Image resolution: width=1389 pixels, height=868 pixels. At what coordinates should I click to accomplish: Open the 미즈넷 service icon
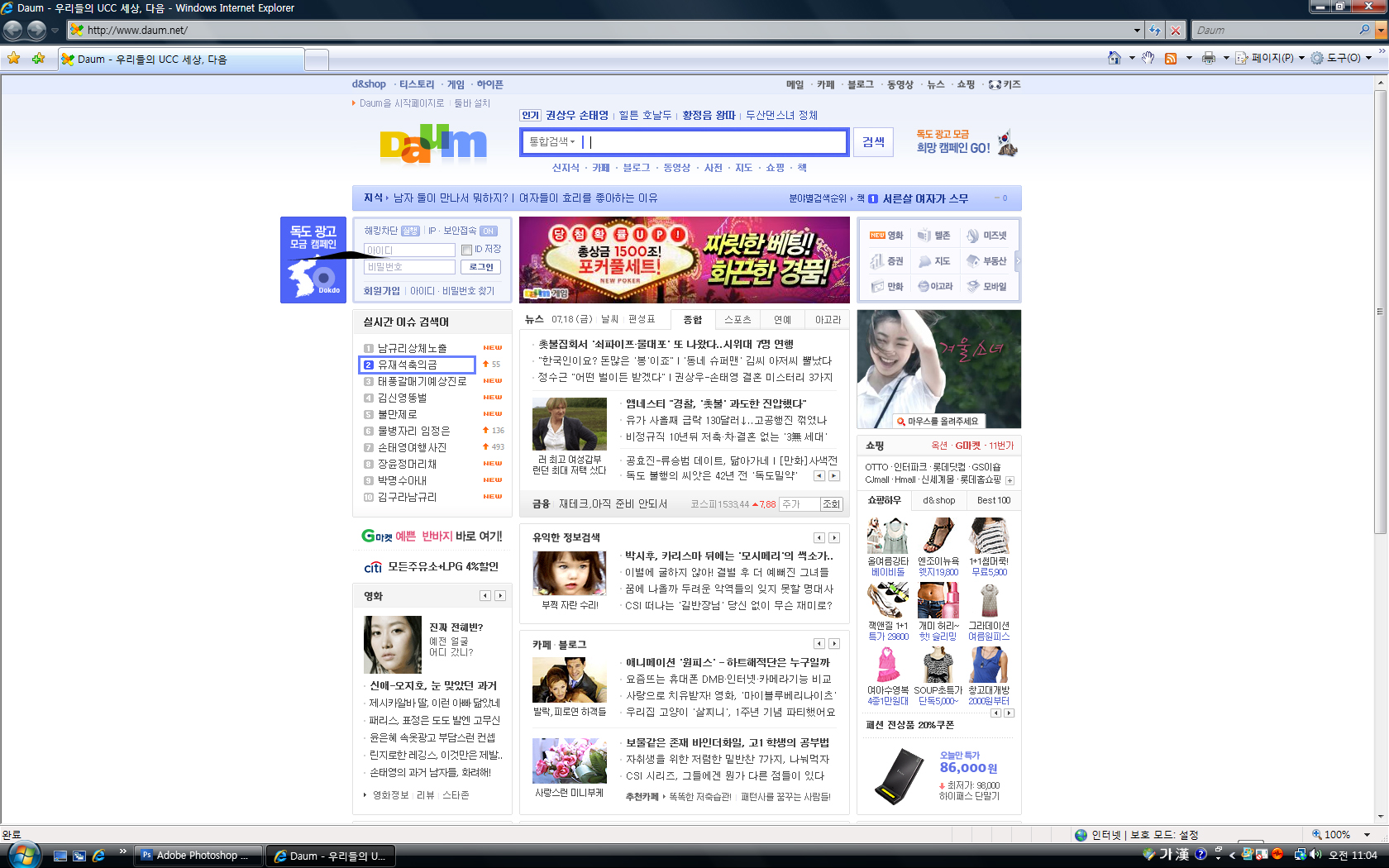coord(987,236)
